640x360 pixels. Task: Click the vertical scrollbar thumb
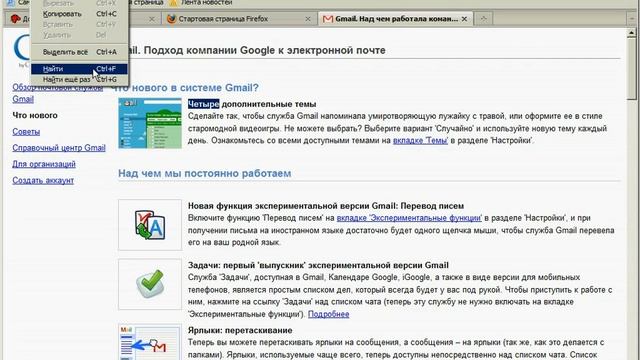pos(632,69)
